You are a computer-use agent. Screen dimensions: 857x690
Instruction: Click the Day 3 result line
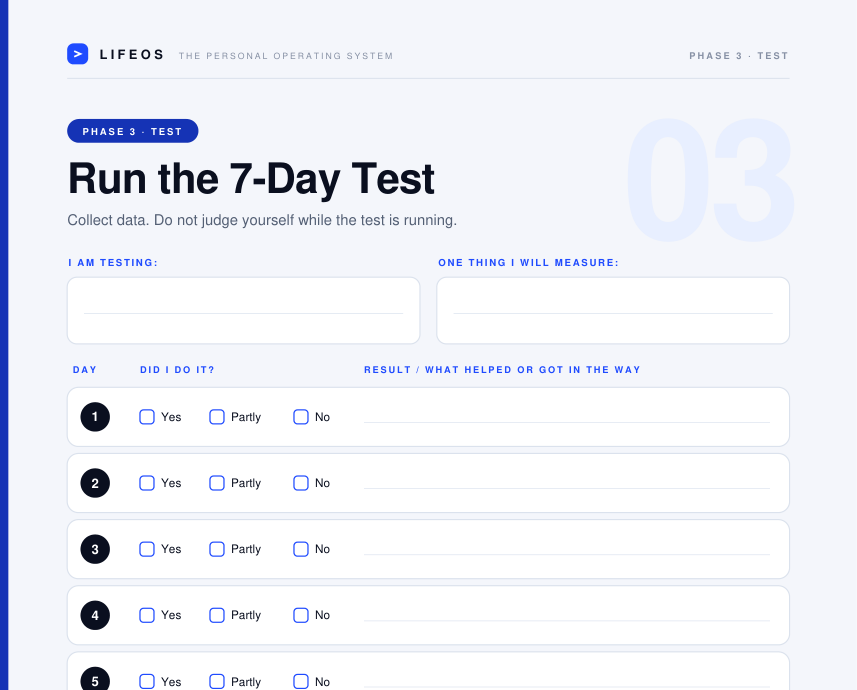pyautogui.click(x=567, y=554)
